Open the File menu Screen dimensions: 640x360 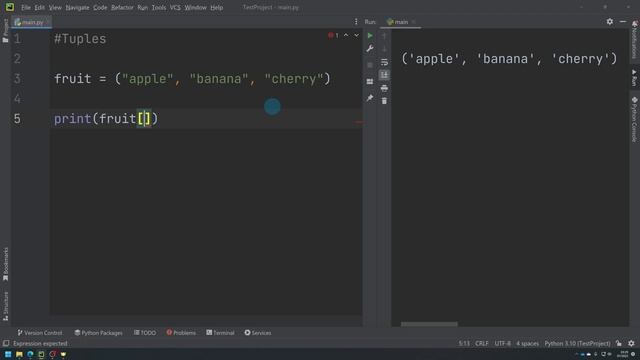[26, 7]
